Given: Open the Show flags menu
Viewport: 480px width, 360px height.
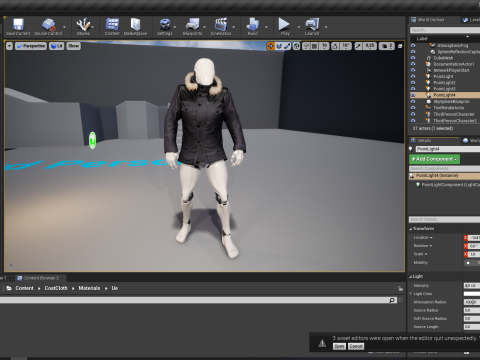Looking at the screenshot, I should [73, 46].
